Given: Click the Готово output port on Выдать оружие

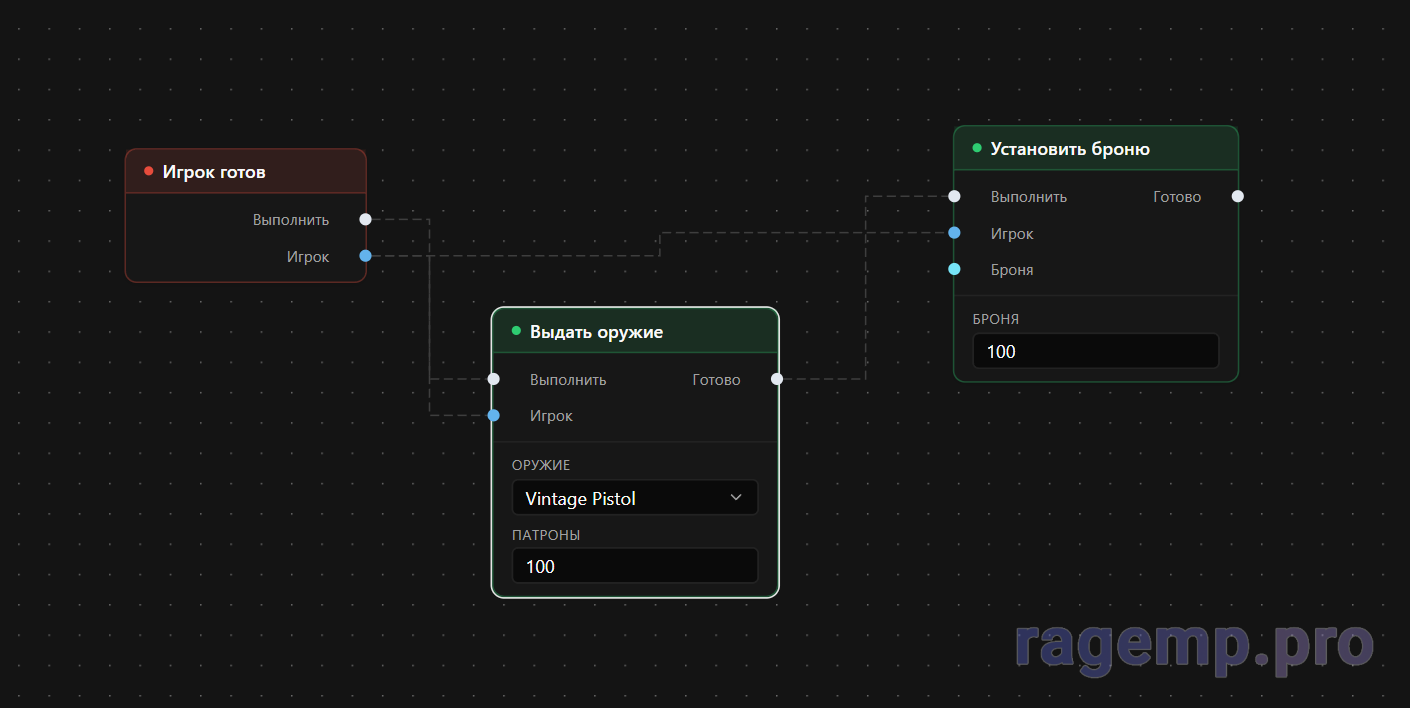Looking at the screenshot, I should click(x=777, y=379).
